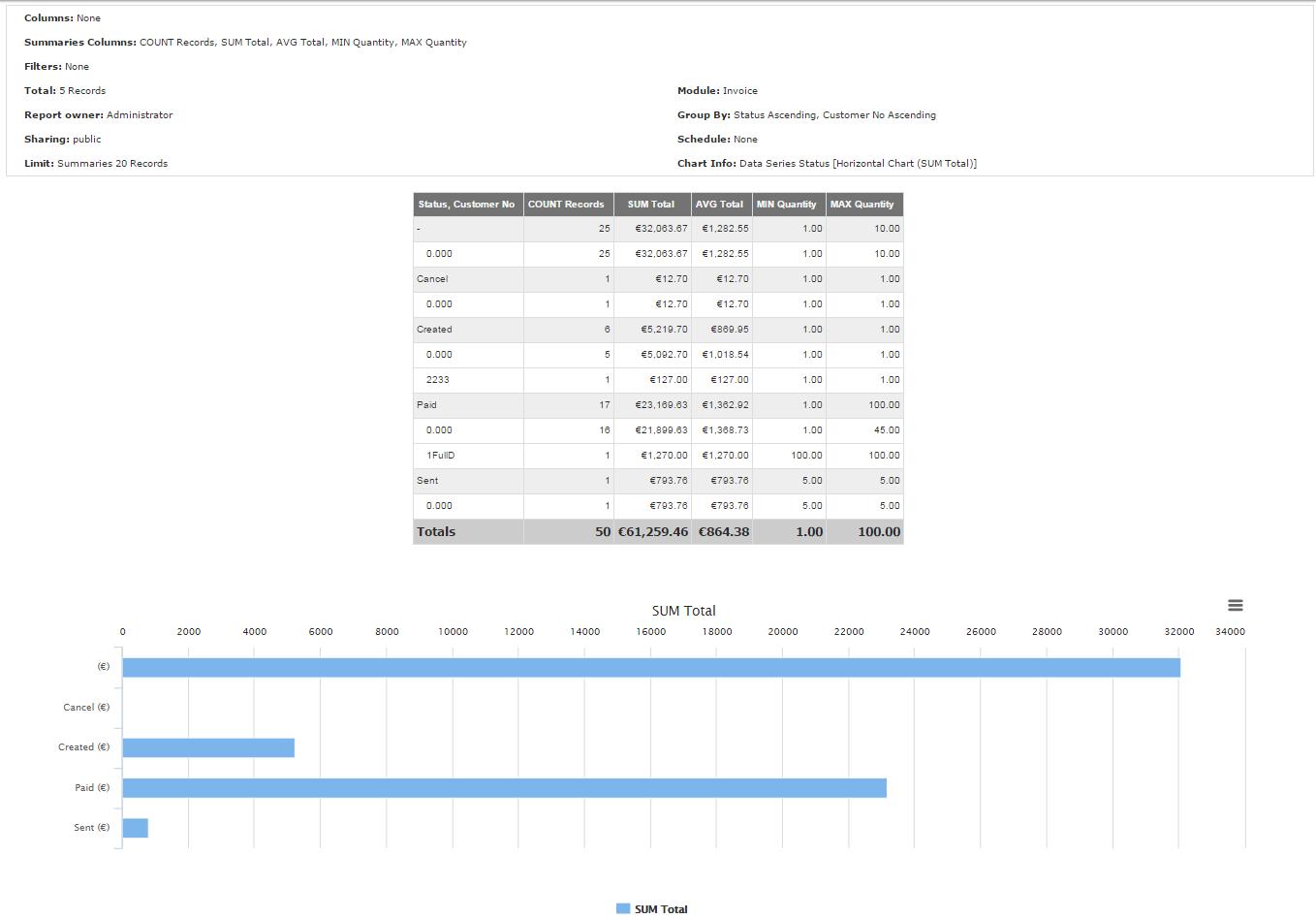The height and width of the screenshot is (919, 1316).
Task: Click the MIN Quantity column header
Action: point(787,205)
